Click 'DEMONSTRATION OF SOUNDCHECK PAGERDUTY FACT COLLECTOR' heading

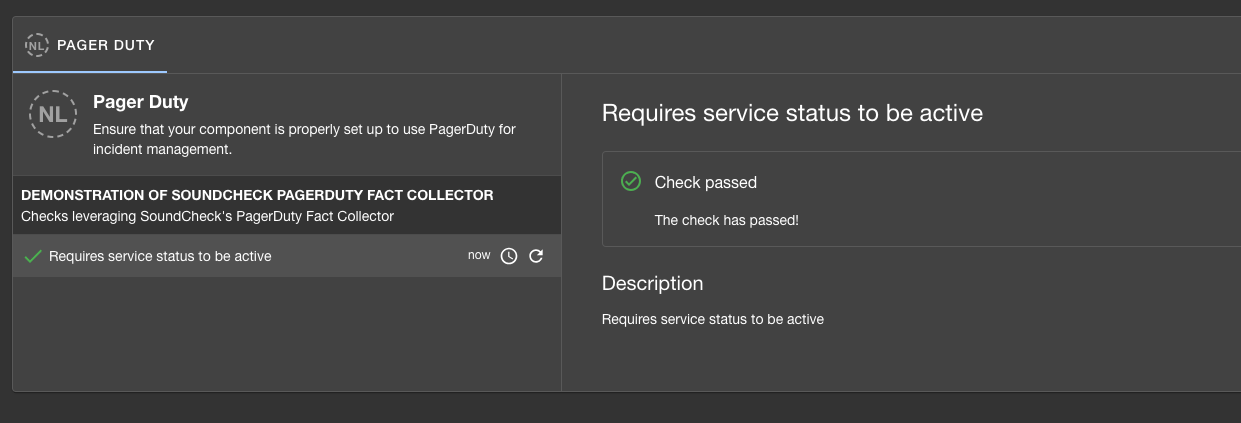[x=257, y=195]
